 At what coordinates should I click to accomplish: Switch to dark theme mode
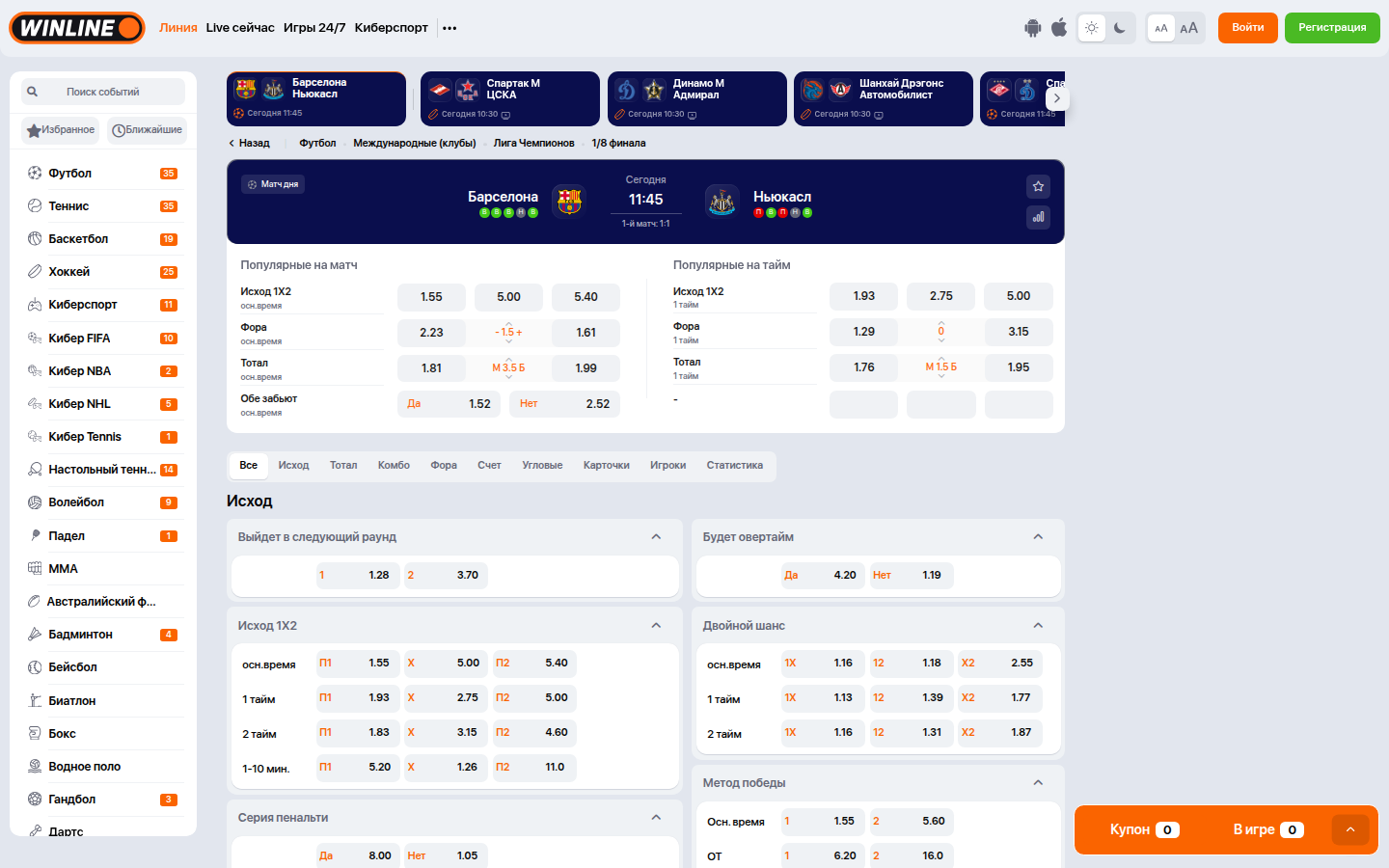[x=1120, y=28]
